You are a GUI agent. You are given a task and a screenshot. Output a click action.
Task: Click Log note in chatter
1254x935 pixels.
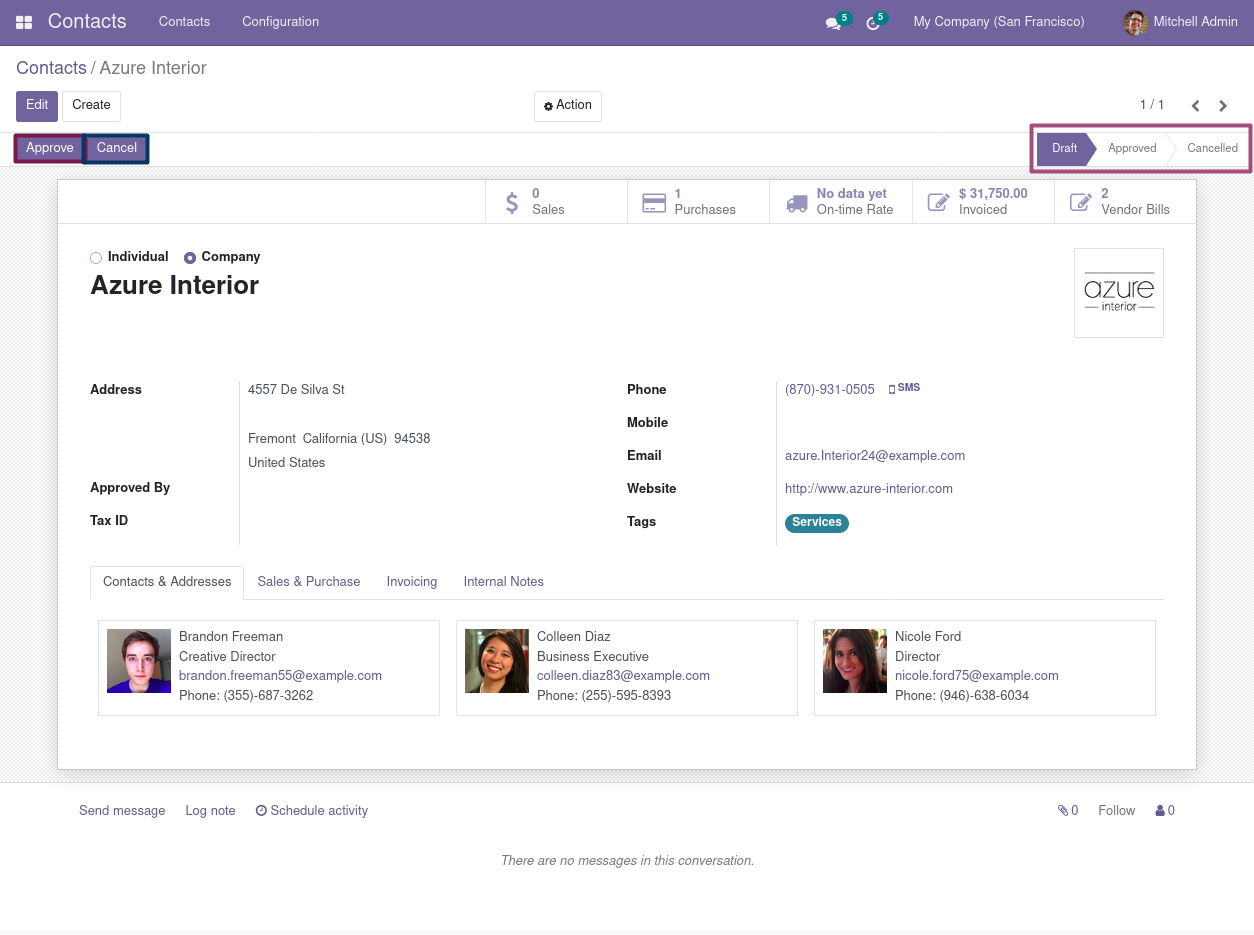(210, 811)
